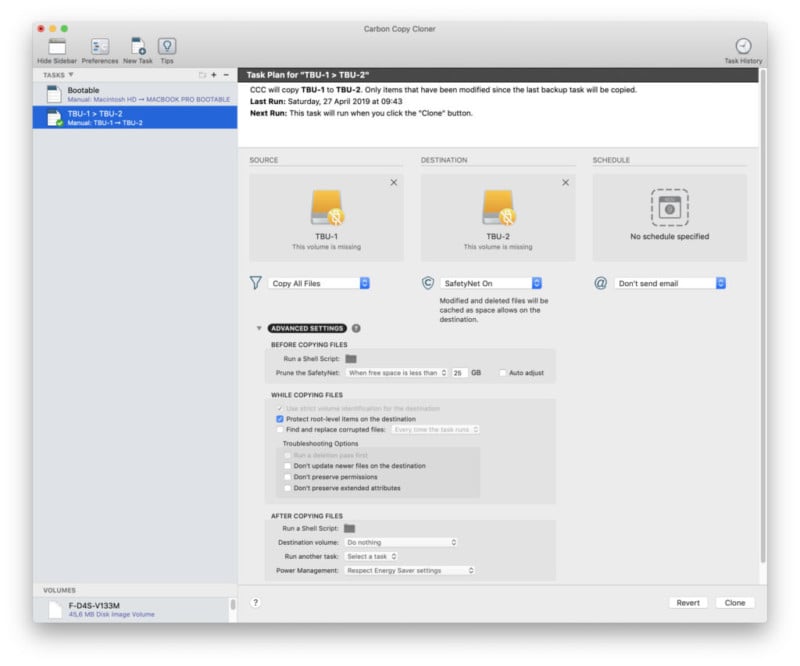
Task: Click the Last Run date text
Action: [345, 102]
